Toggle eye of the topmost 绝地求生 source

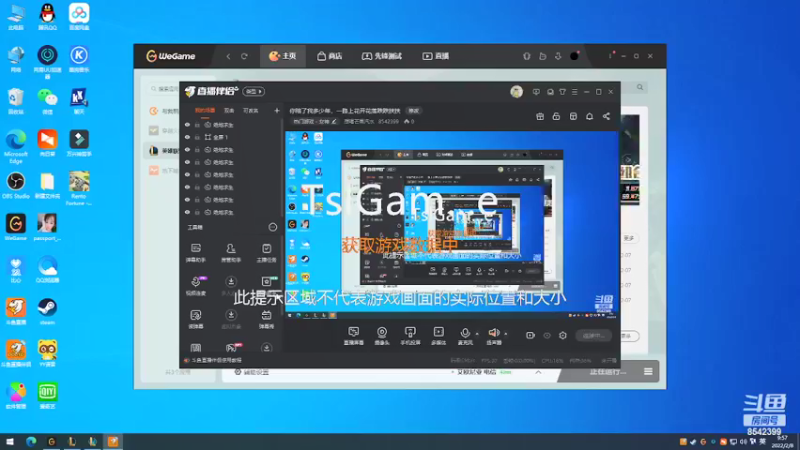tap(187, 124)
